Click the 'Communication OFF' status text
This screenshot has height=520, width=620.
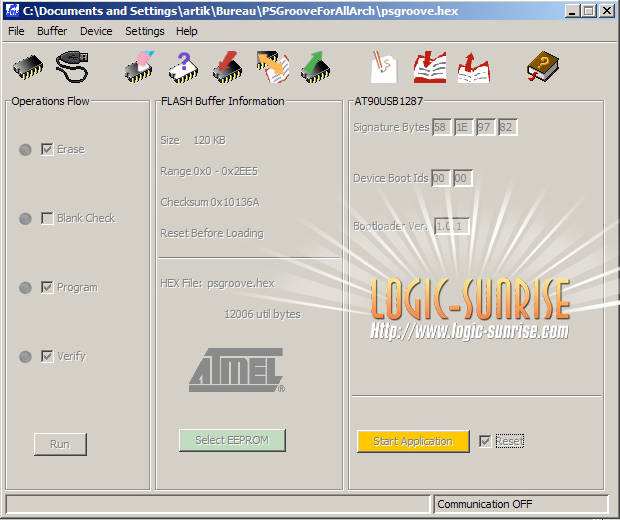(x=485, y=504)
